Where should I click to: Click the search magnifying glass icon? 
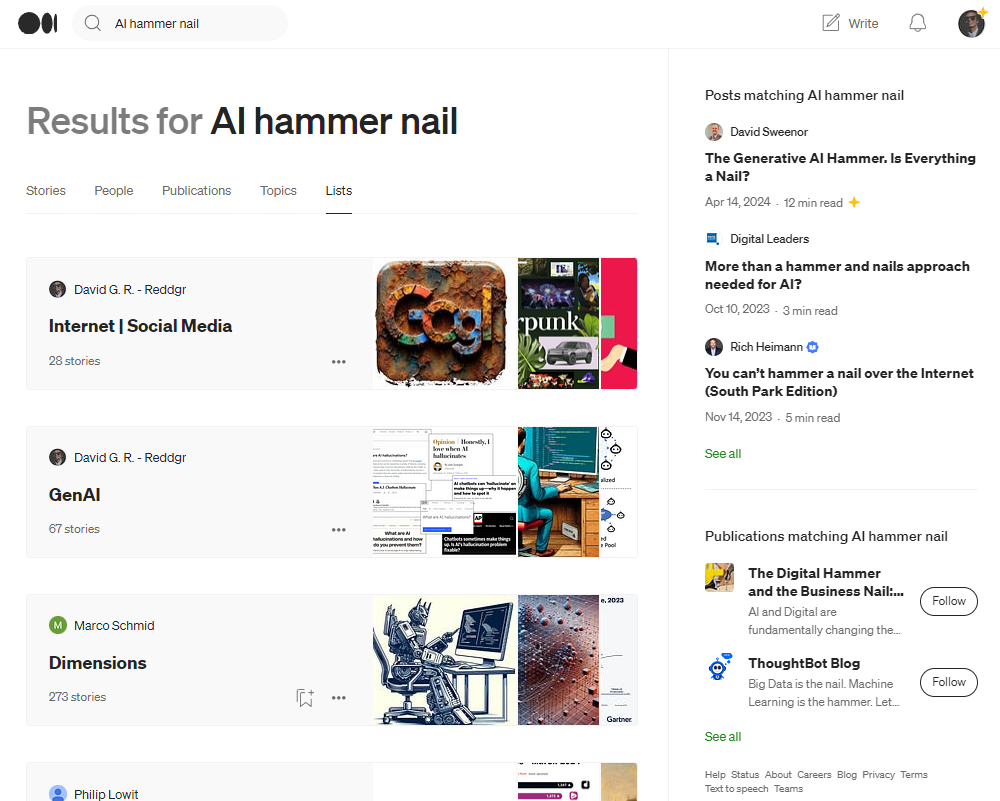click(x=92, y=22)
